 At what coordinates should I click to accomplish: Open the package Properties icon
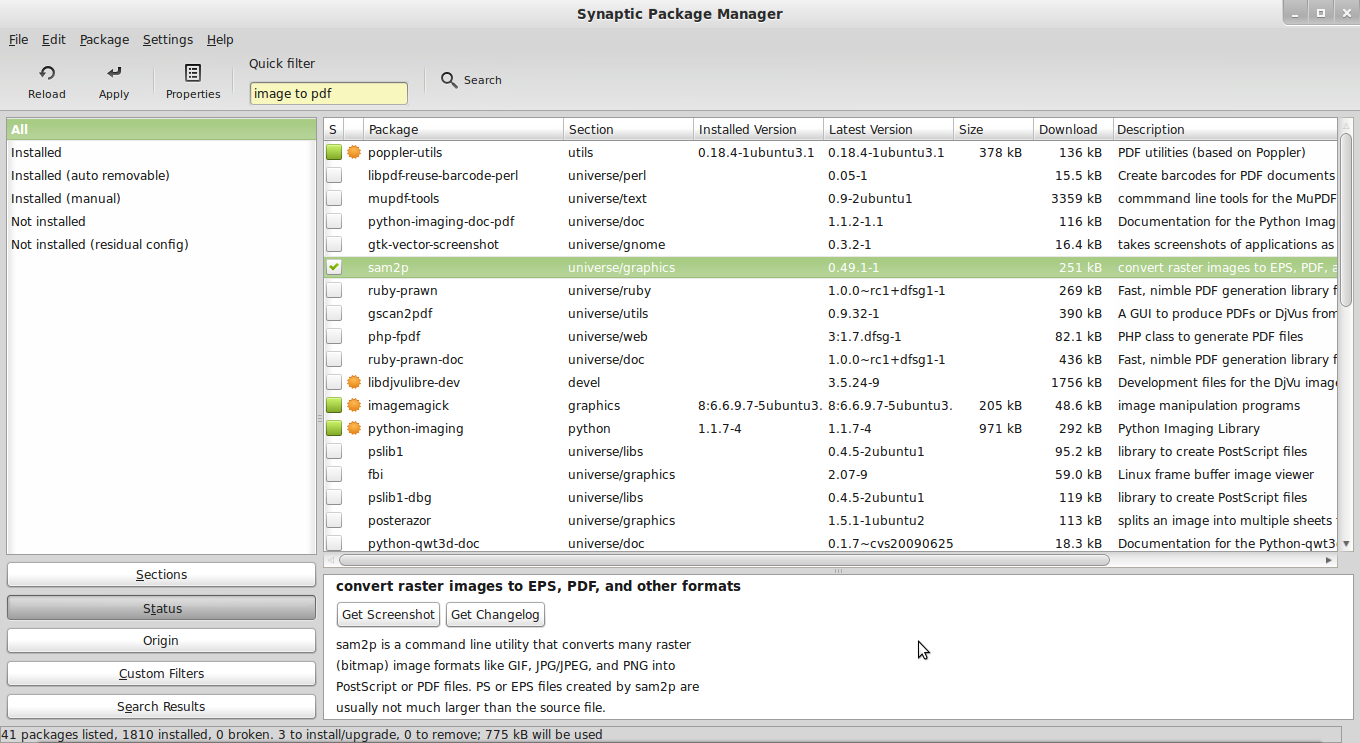(x=193, y=73)
